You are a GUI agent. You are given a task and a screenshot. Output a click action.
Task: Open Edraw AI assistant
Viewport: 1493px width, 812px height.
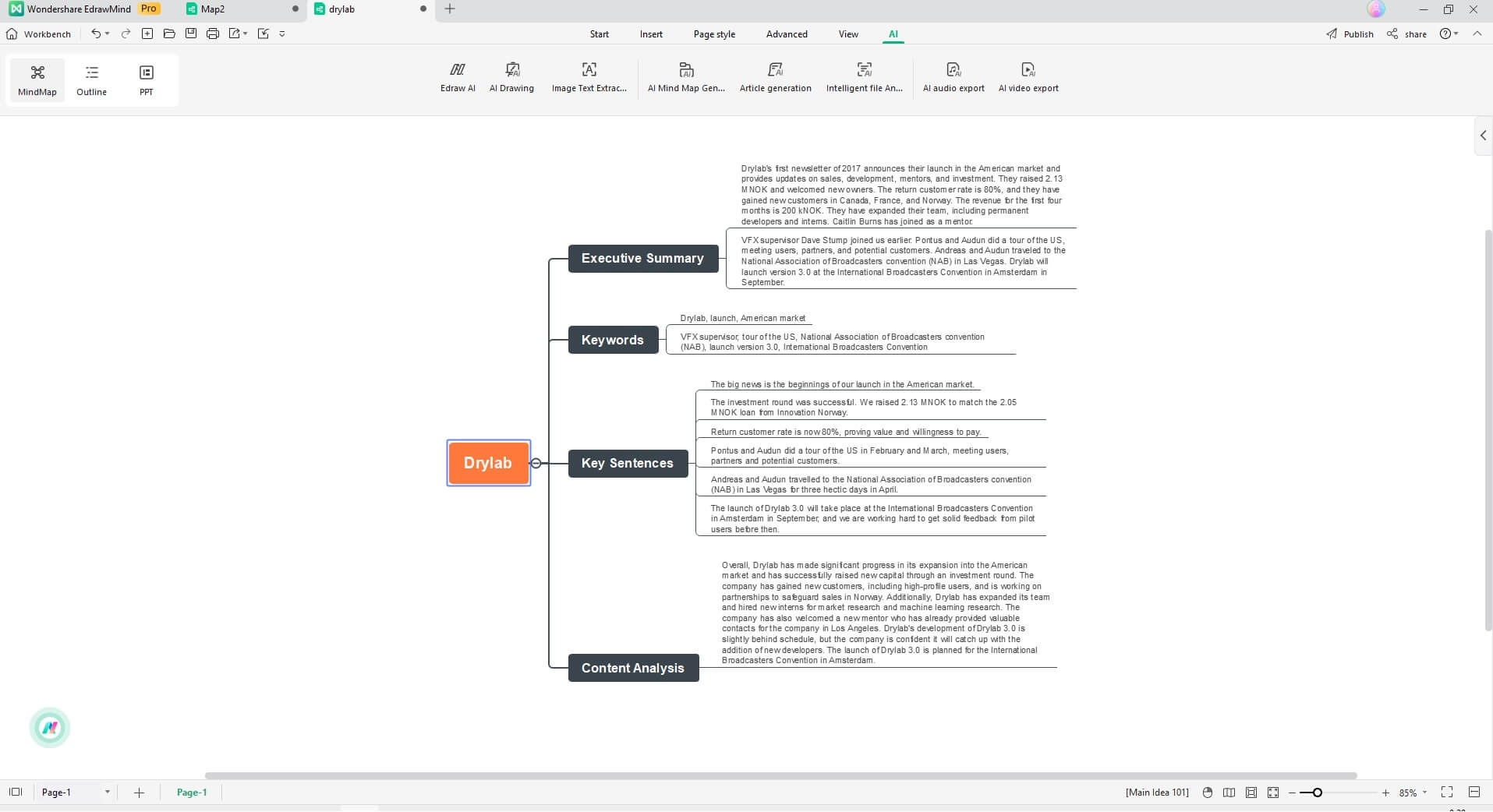[458, 78]
